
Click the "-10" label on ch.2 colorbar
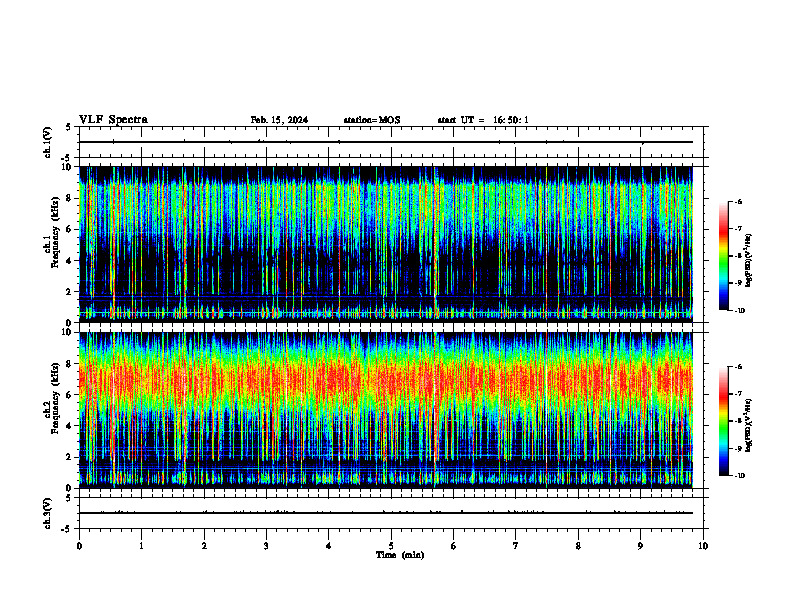(739, 476)
